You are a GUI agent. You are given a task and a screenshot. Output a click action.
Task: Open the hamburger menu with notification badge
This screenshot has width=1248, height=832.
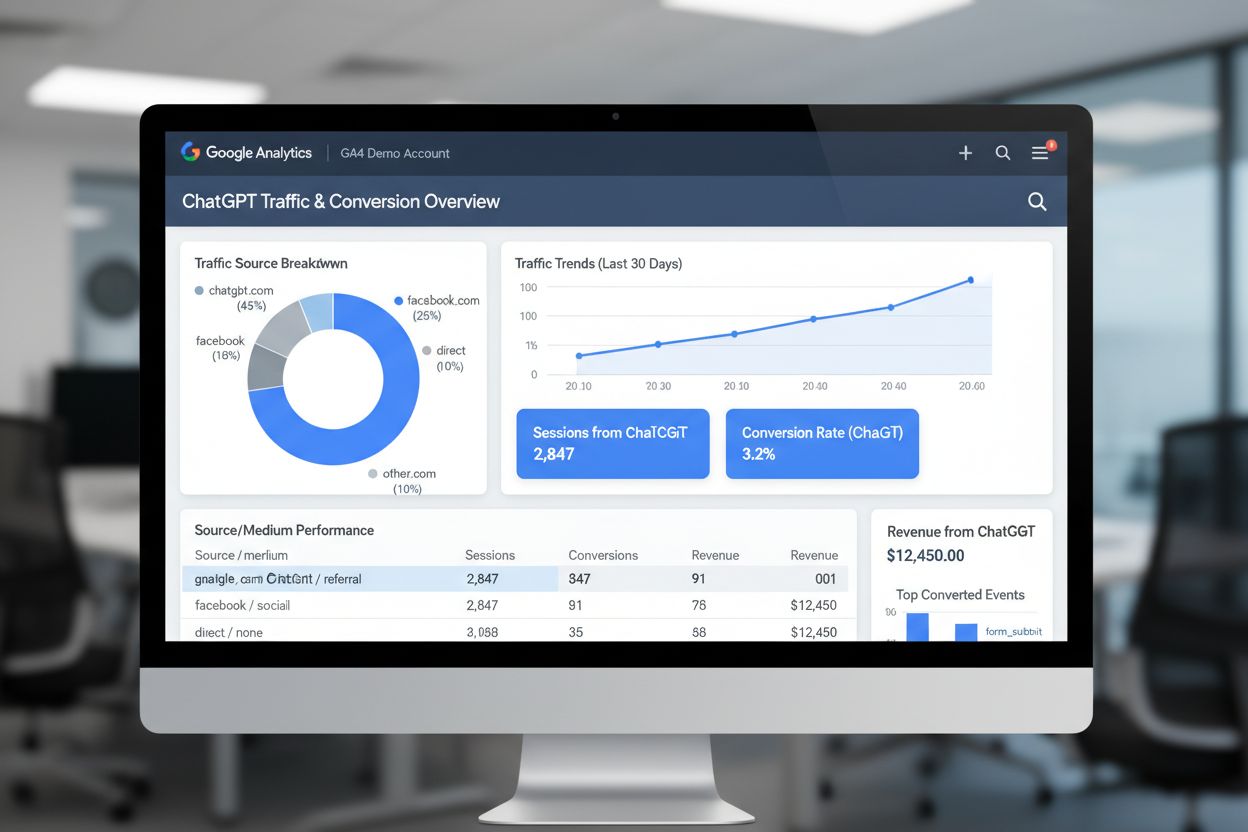pos(1040,153)
